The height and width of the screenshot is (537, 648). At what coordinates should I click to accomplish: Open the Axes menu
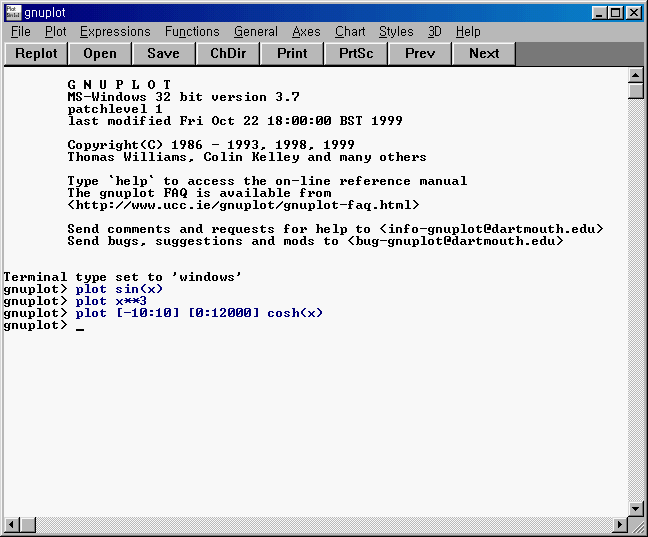point(306,32)
